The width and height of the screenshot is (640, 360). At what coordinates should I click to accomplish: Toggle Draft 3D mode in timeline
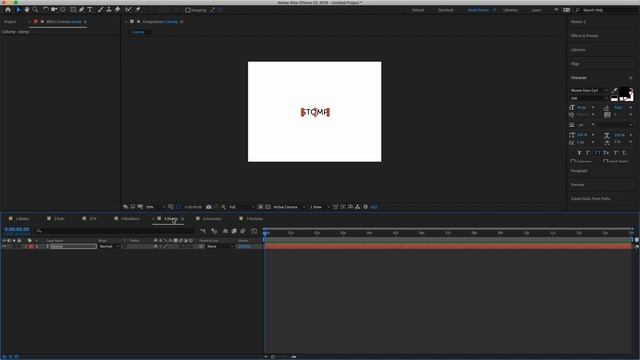214,231
